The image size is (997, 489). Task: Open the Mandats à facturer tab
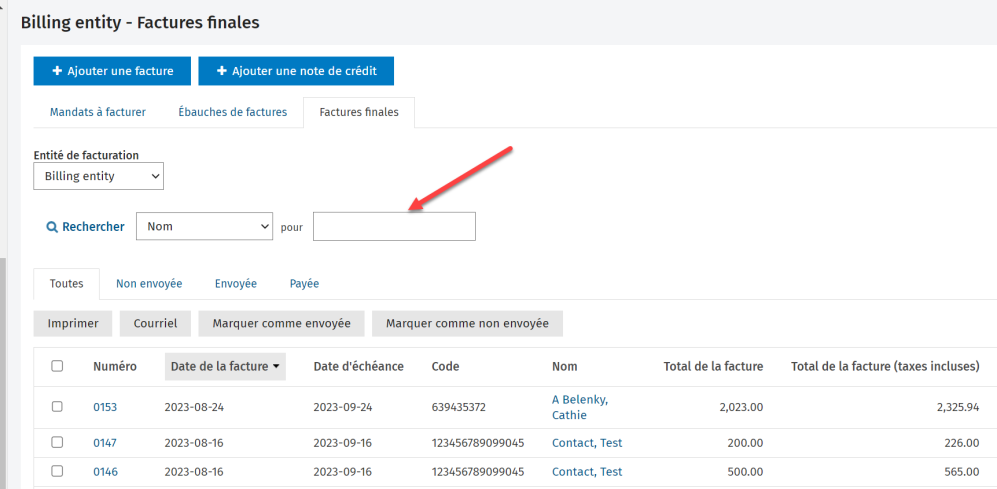98,113
